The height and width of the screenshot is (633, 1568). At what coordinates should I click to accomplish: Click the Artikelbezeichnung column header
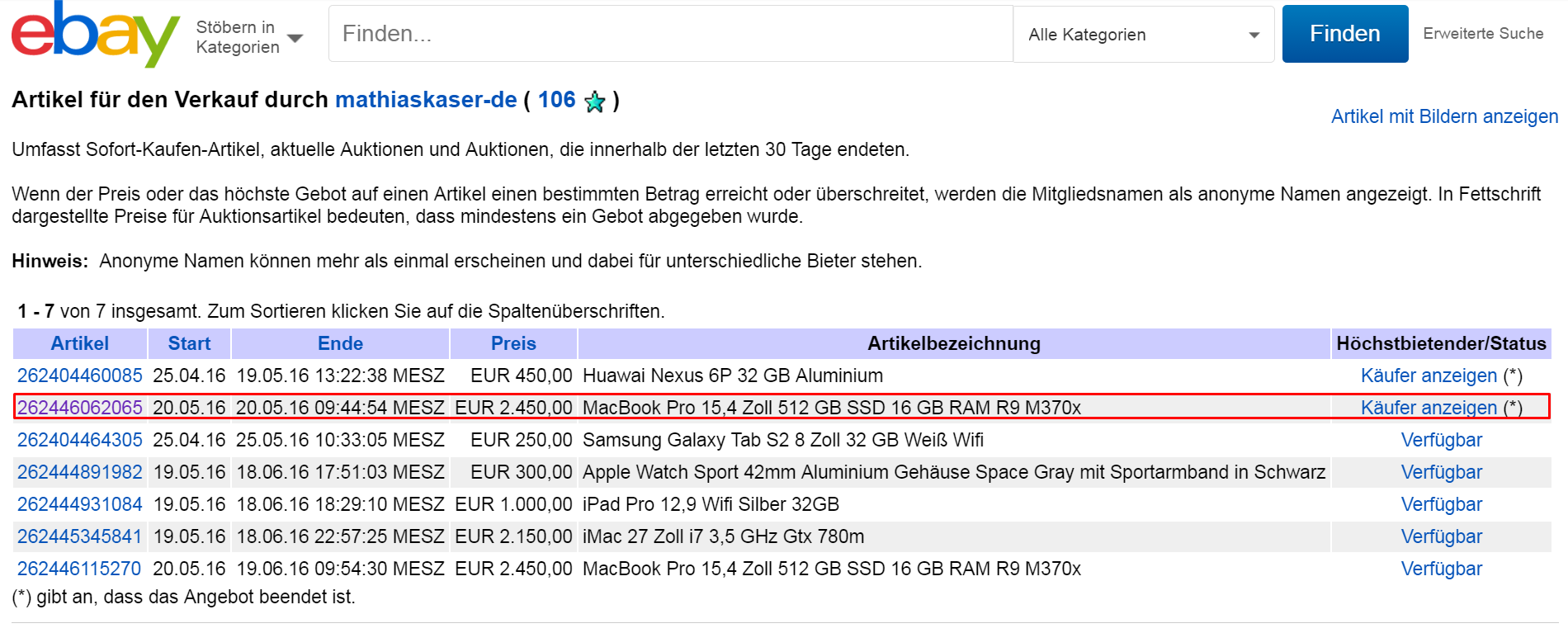[x=954, y=343]
